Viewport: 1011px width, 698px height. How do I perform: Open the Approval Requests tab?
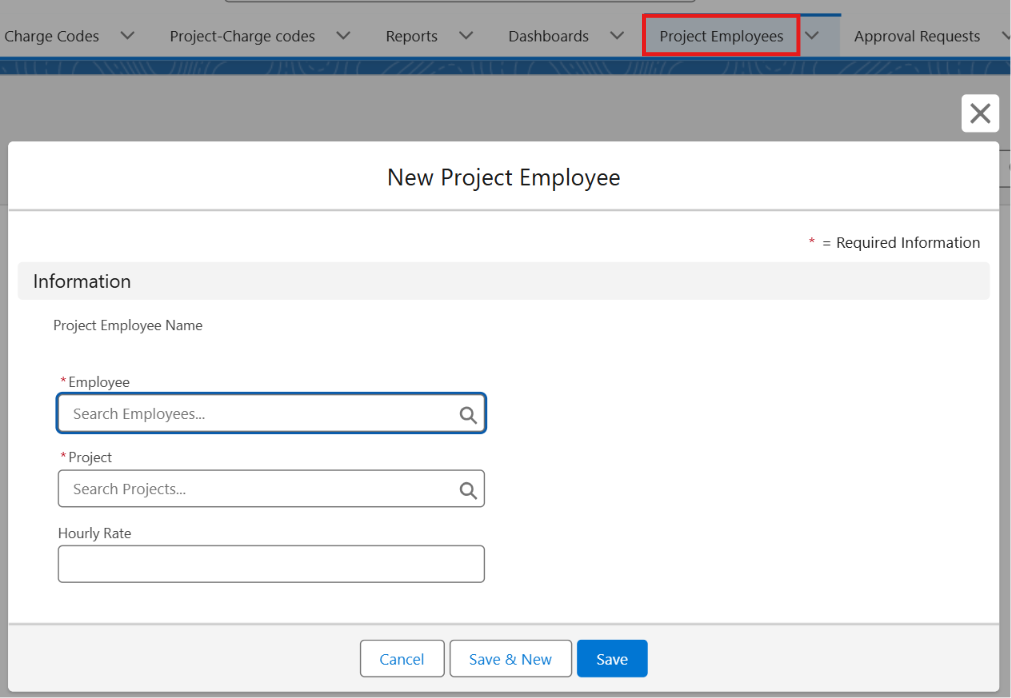(x=917, y=36)
